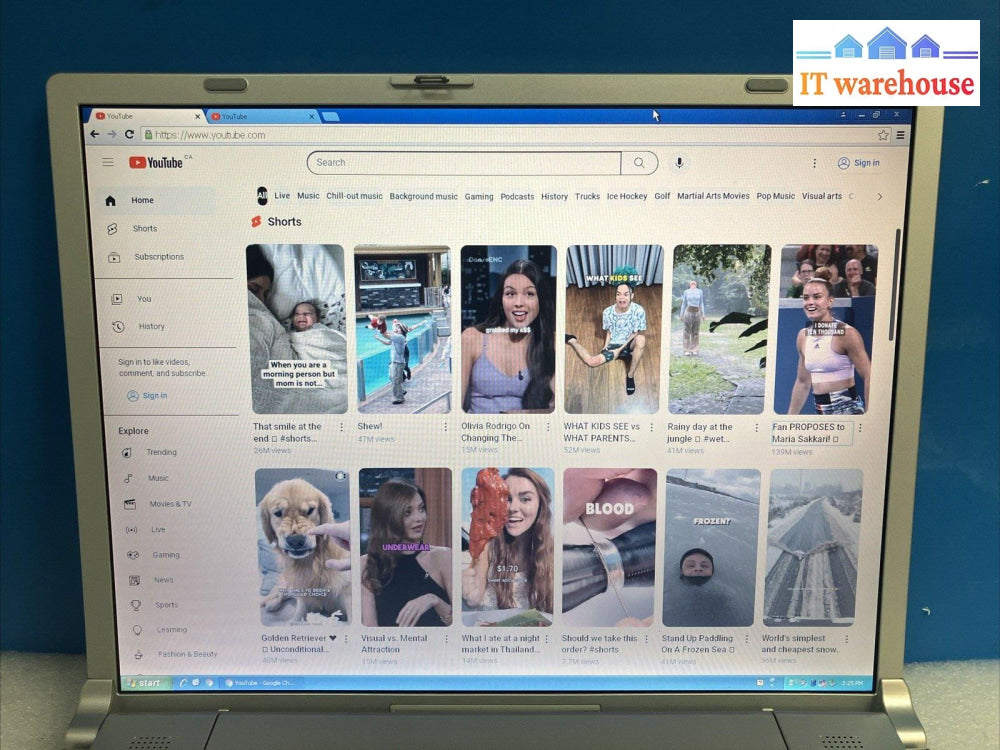Open the hamburger guide menu icon
1000x750 pixels.
click(108, 162)
